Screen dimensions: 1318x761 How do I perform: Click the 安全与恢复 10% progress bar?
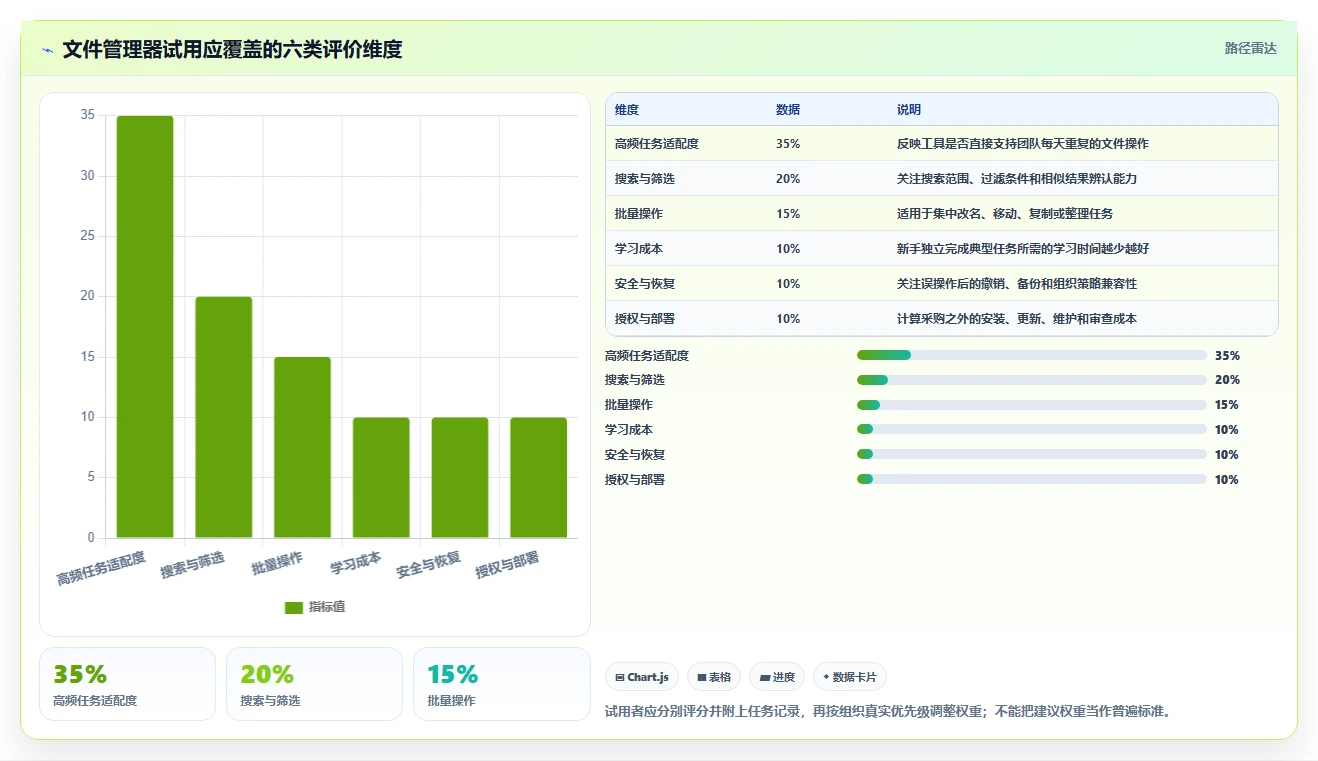(x=1032, y=455)
